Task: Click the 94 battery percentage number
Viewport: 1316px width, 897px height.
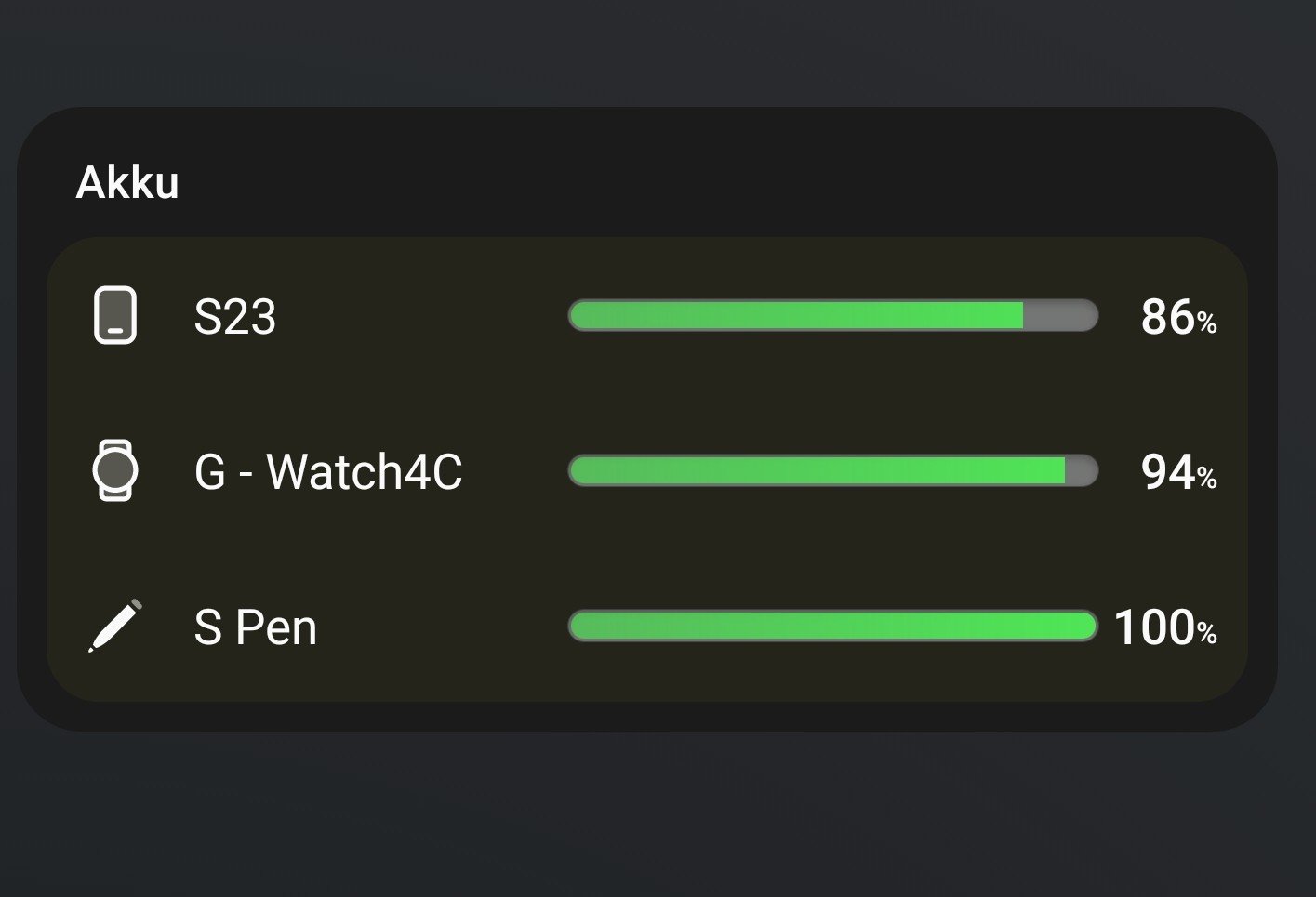Action: click(1167, 472)
